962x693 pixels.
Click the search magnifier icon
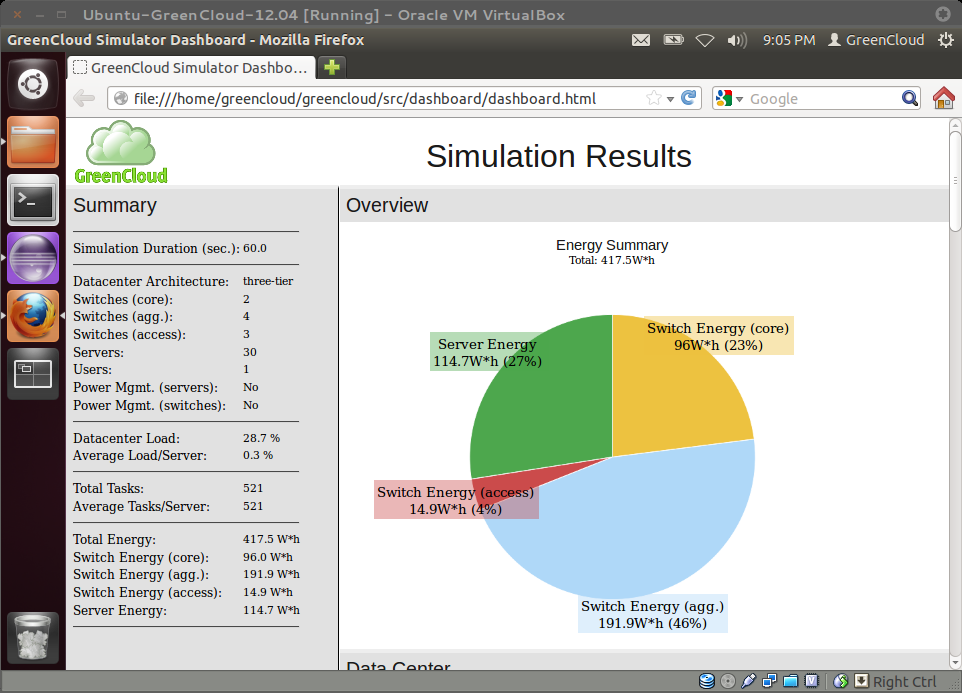pyautogui.click(x=909, y=98)
